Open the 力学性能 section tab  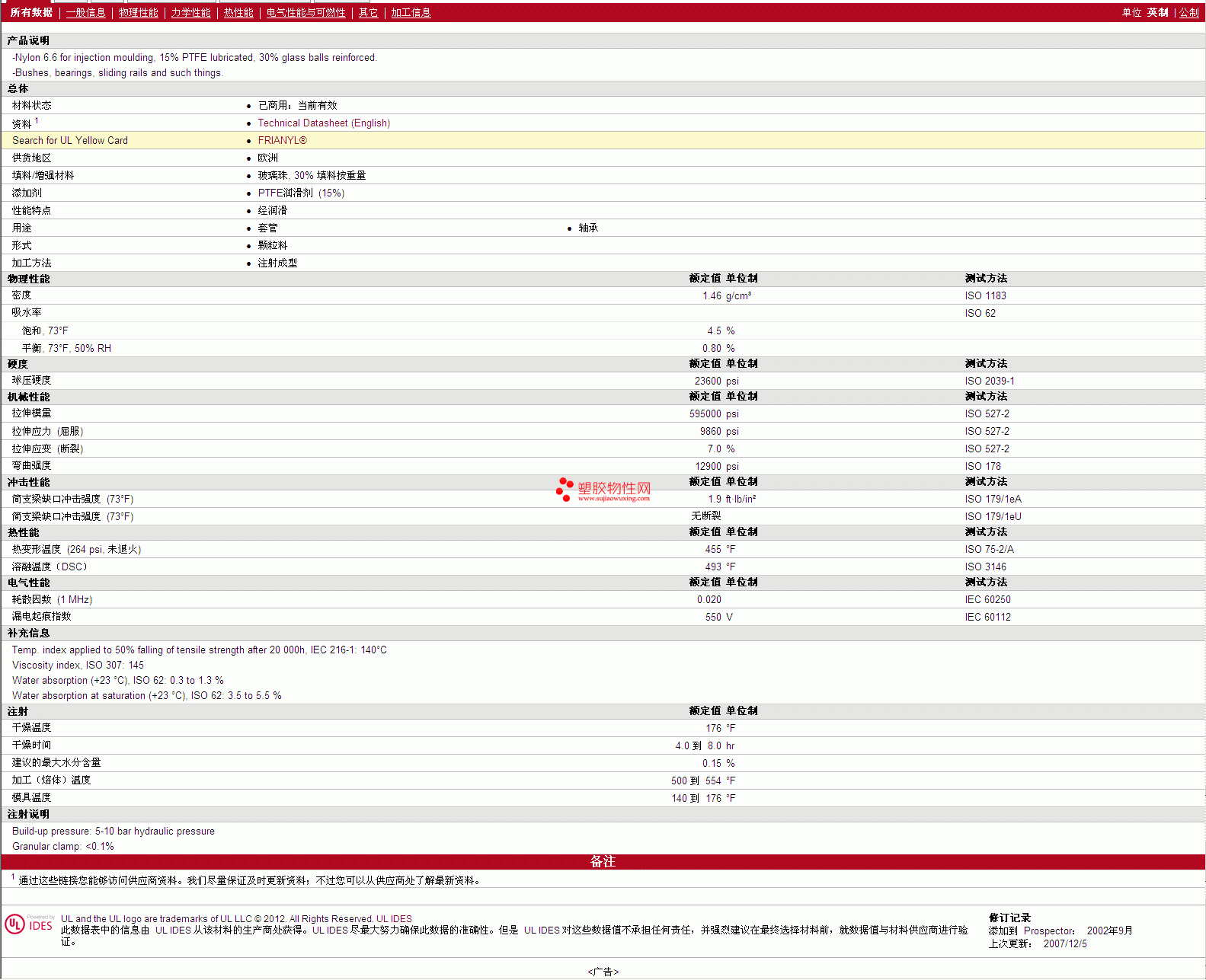coord(190,12)
